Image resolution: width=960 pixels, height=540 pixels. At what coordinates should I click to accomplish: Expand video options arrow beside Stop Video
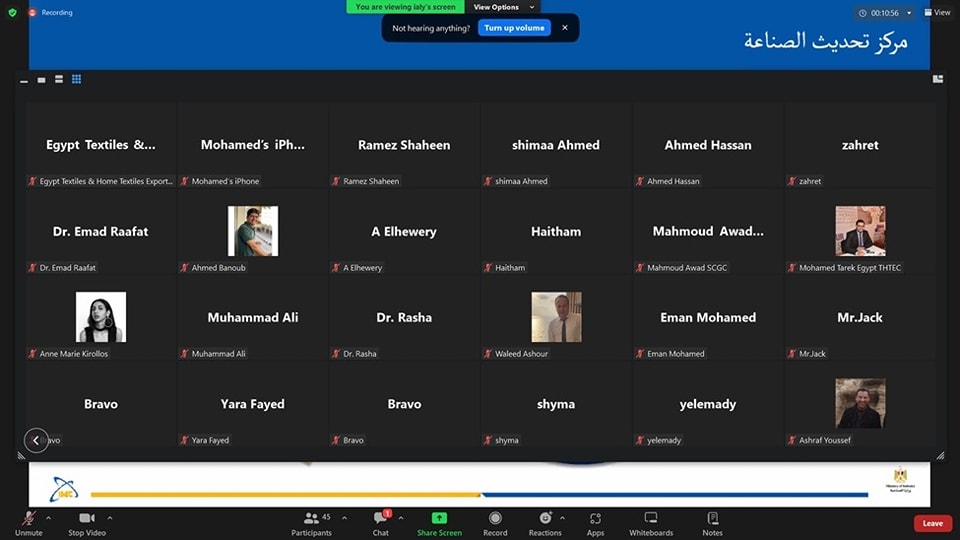[x=110, y=518]
